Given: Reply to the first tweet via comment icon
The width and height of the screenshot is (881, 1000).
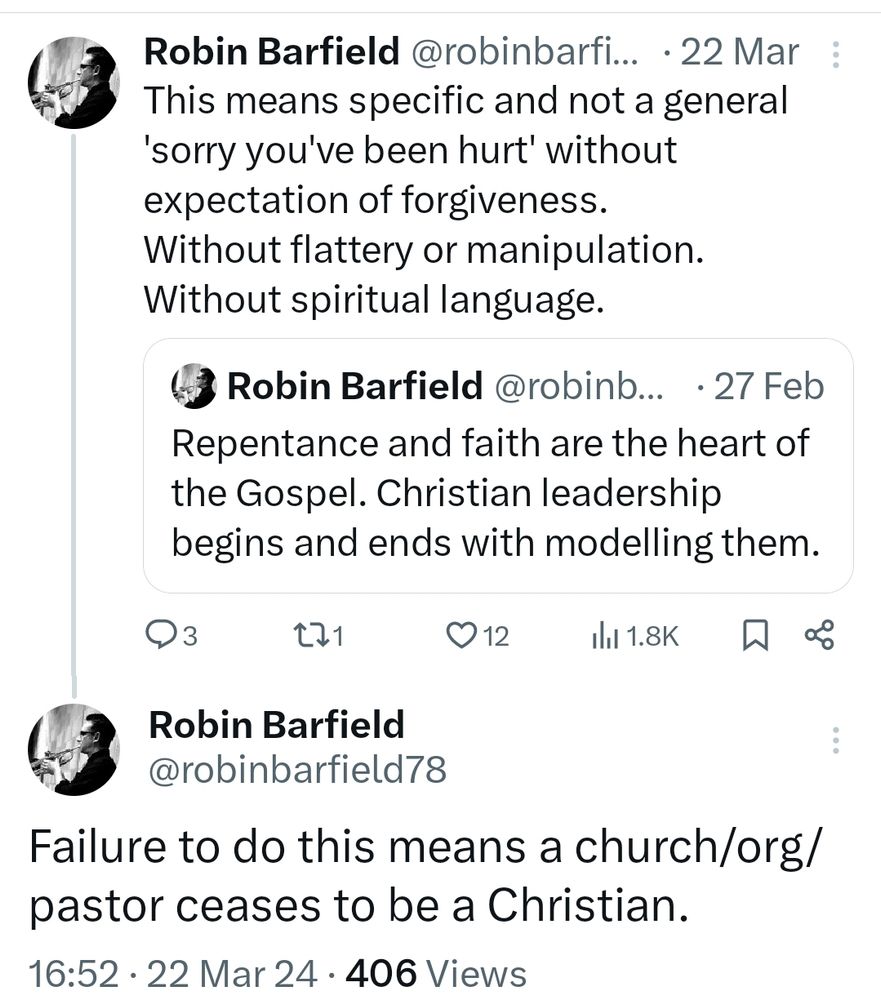Looking at the screenshot, I should (161, 635).
